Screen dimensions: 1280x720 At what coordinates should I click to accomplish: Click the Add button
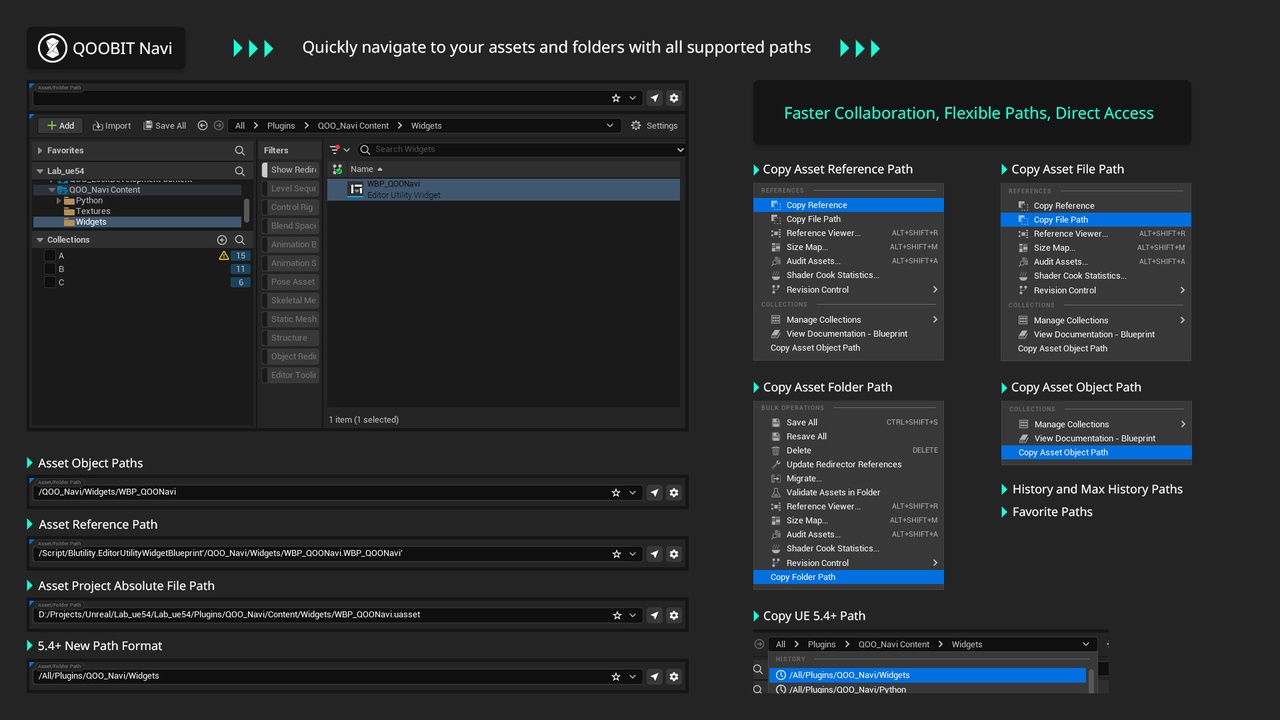[x=60, y=126]
